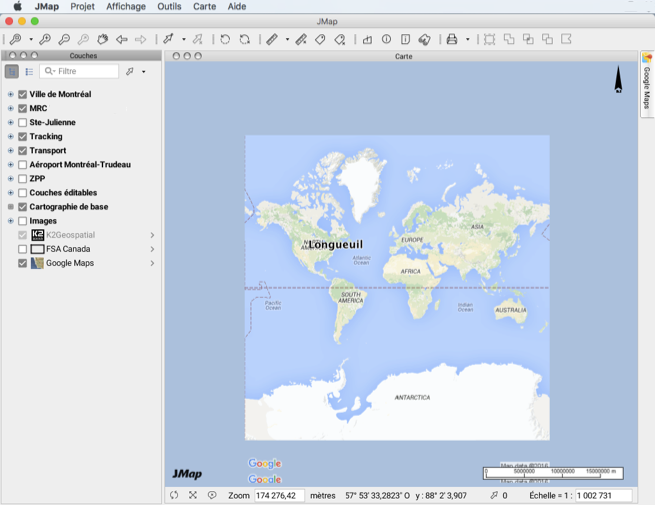Select the label tag tool
This screenshot has height=505, width=655.
(320, 39)
